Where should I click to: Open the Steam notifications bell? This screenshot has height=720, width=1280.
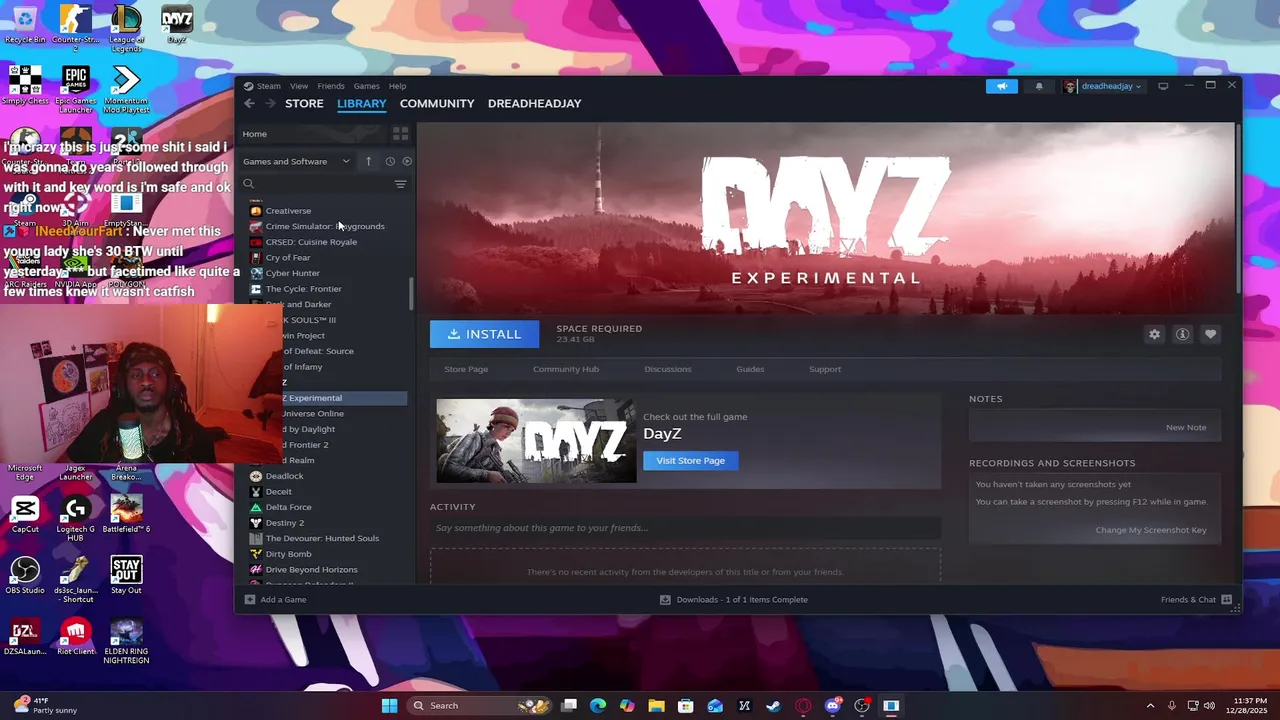[1038, 86]
